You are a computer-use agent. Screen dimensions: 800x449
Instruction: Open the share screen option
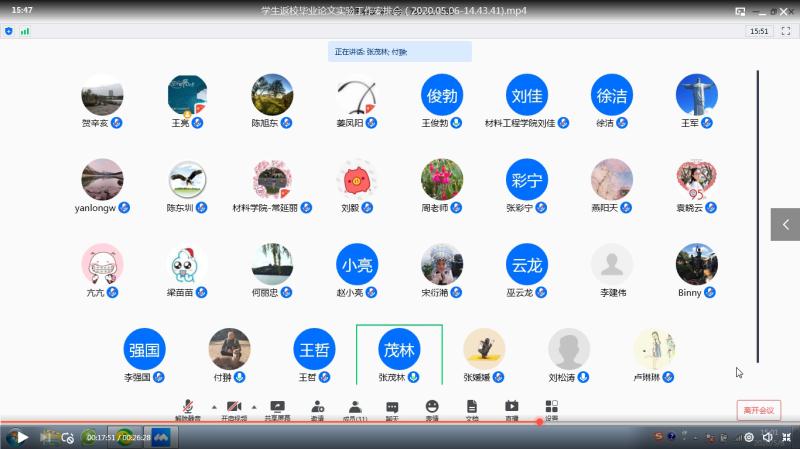(278, 408)
